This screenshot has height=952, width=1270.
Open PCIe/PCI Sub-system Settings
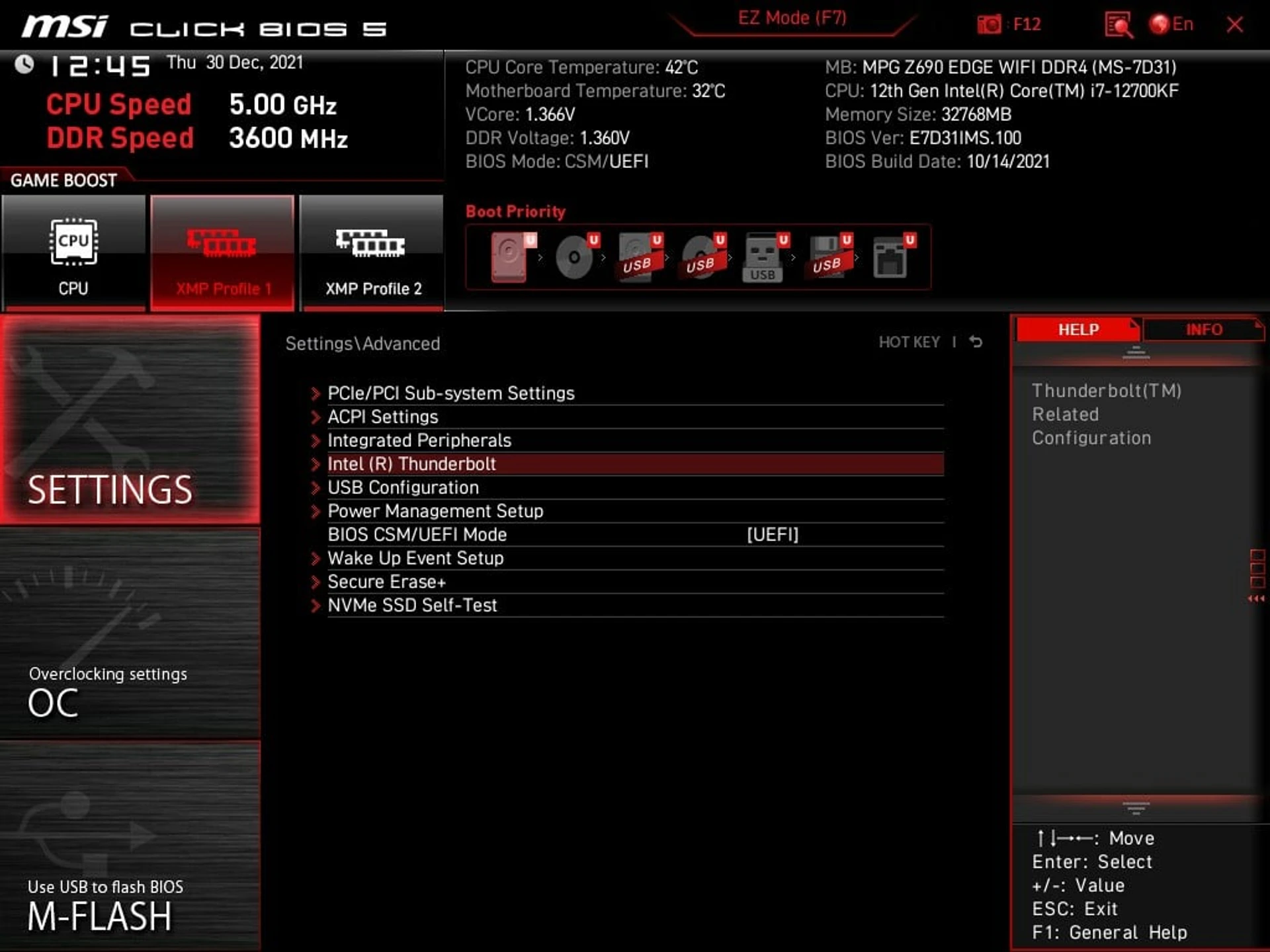pyautogui.click(x=635, y=393)
